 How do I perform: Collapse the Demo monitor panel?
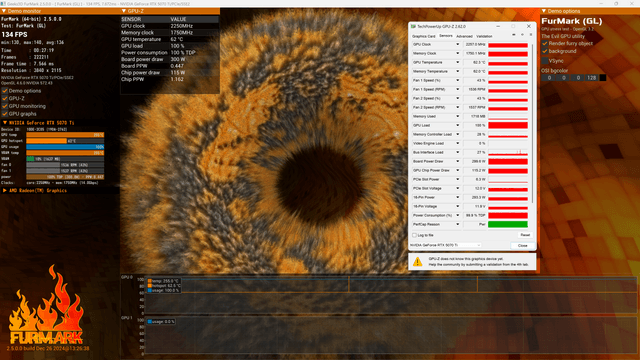pyautogui.click(x=4, y=11)
